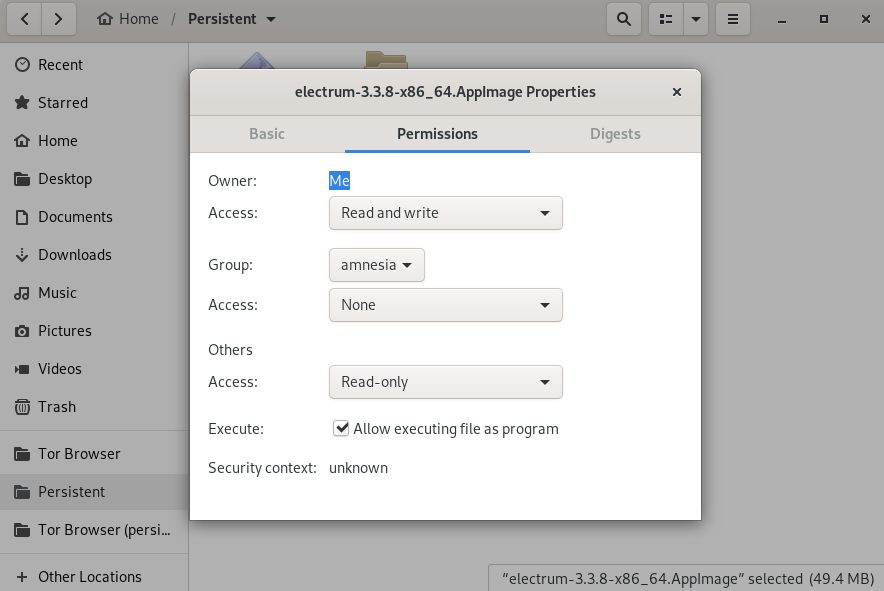Open group Access dropdown showing None
Screen dimensions: 884x591
point(445,305)
